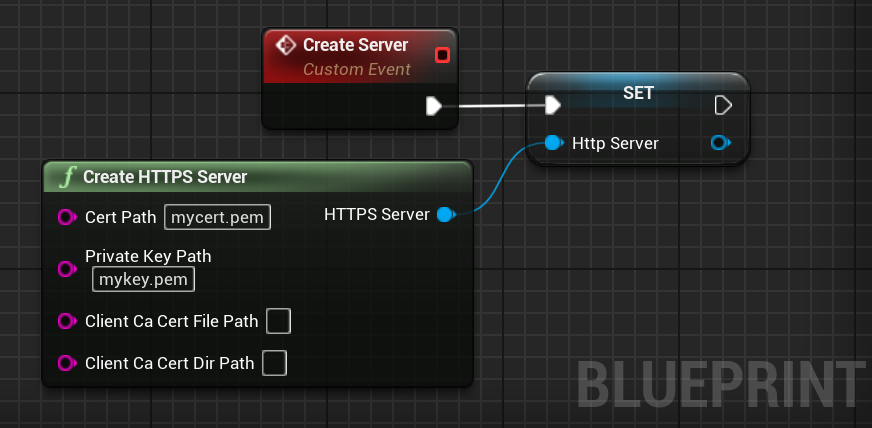Click the Client Ca Cert File Path label

tap(172, 321)
